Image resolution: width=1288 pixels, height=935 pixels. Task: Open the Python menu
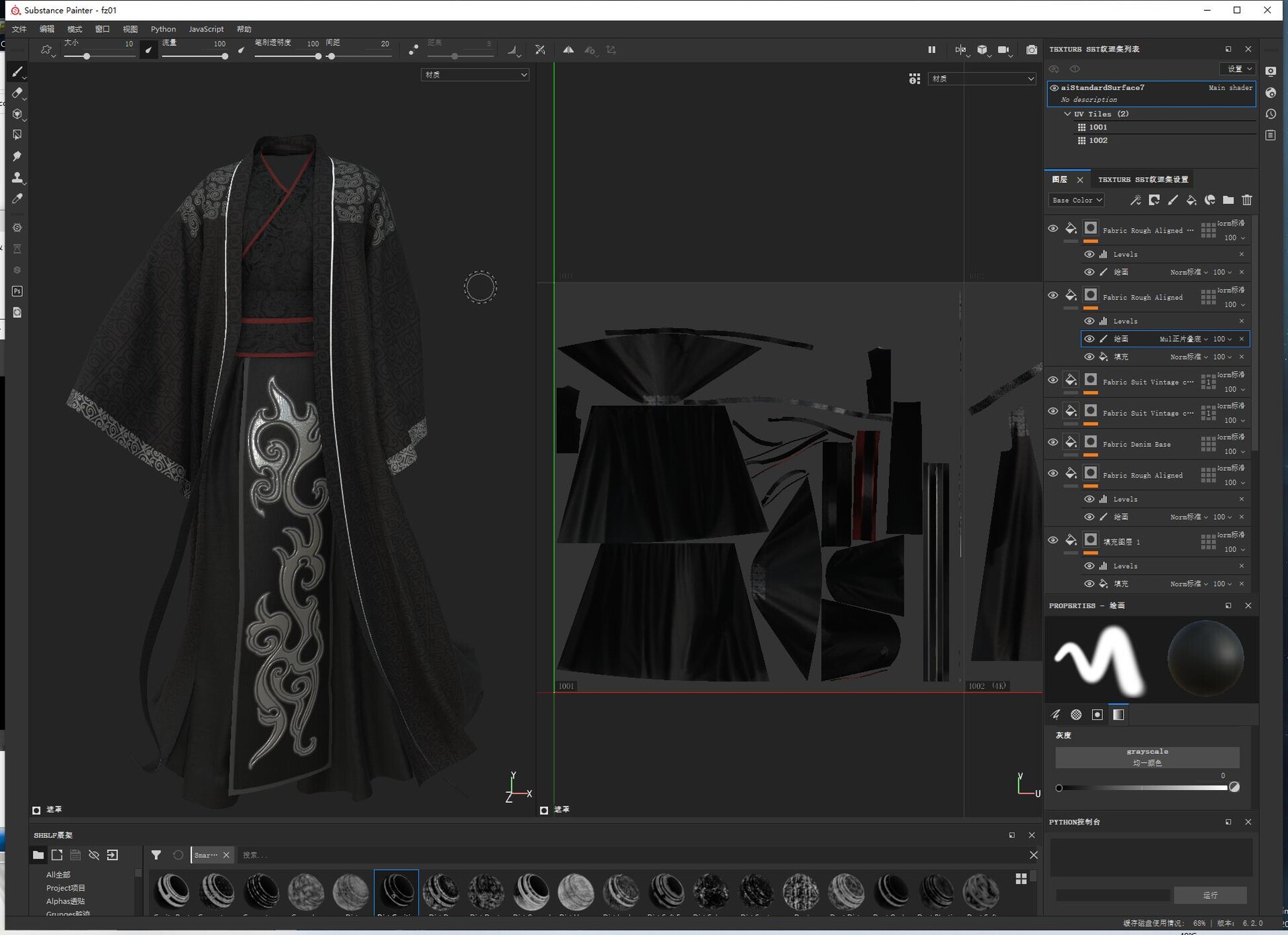(x=163, y=29)
